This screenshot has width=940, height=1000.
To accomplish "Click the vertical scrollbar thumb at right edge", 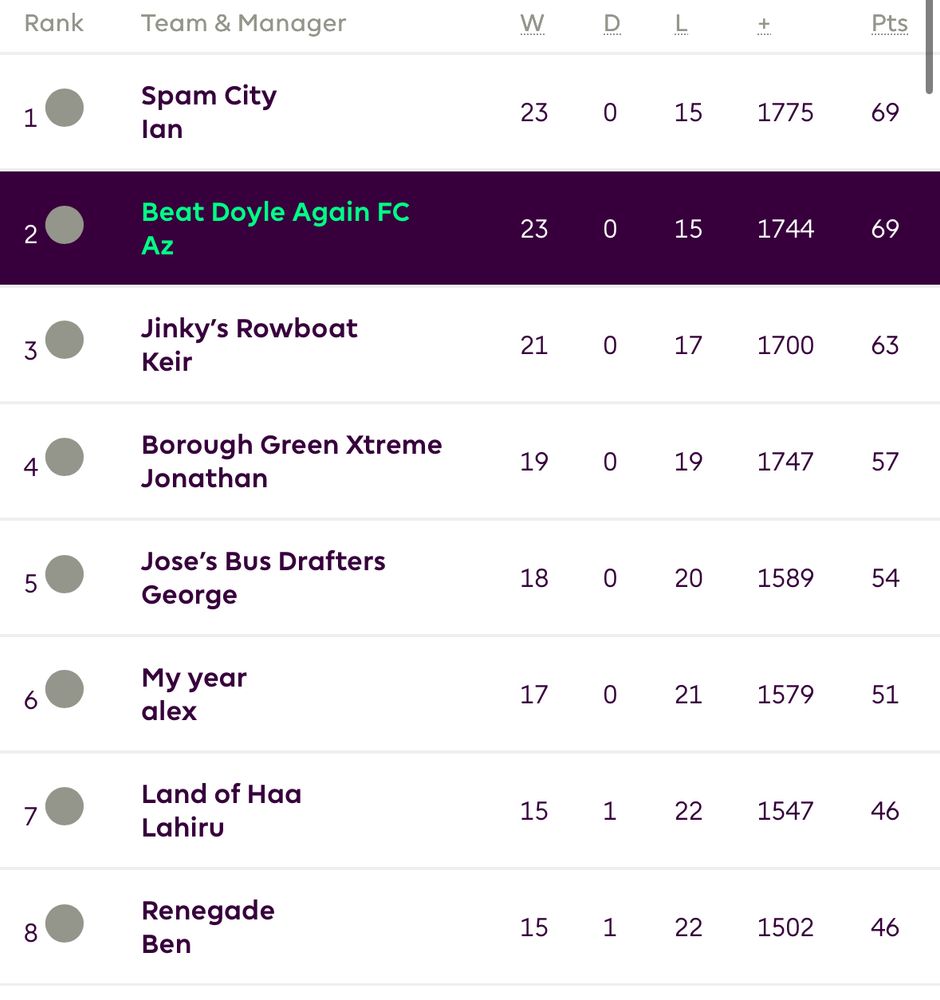I will click(930, 46).
